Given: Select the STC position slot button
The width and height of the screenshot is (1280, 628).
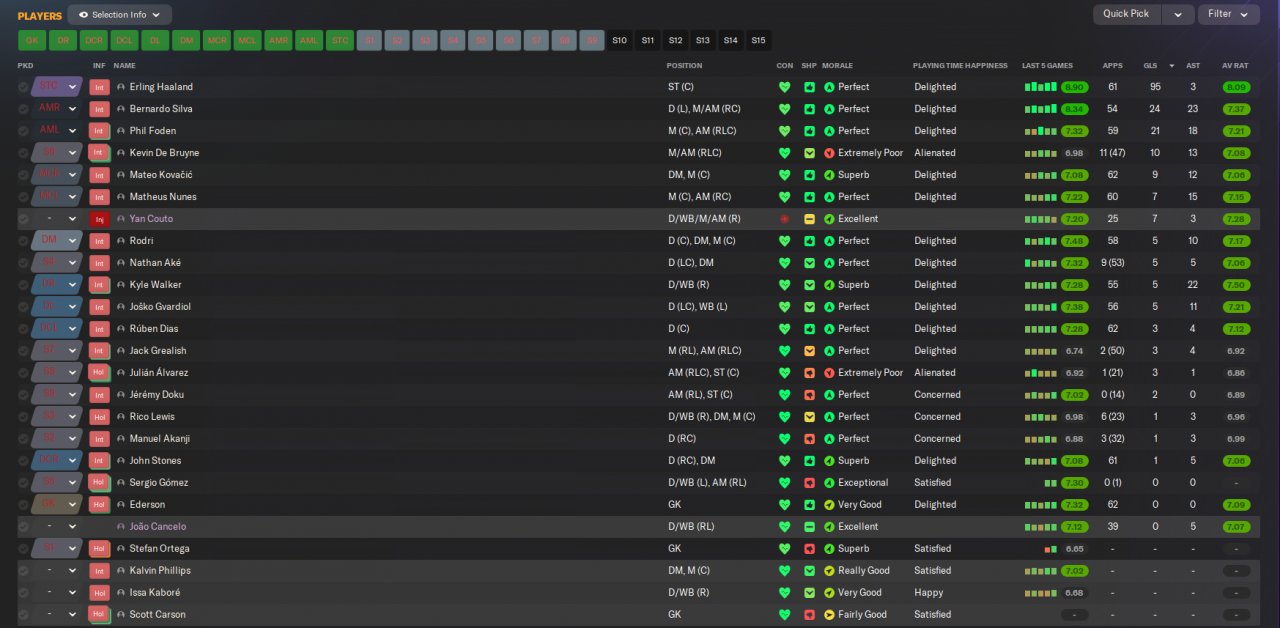Looking at the screenshot, I should tap(340, 41).
